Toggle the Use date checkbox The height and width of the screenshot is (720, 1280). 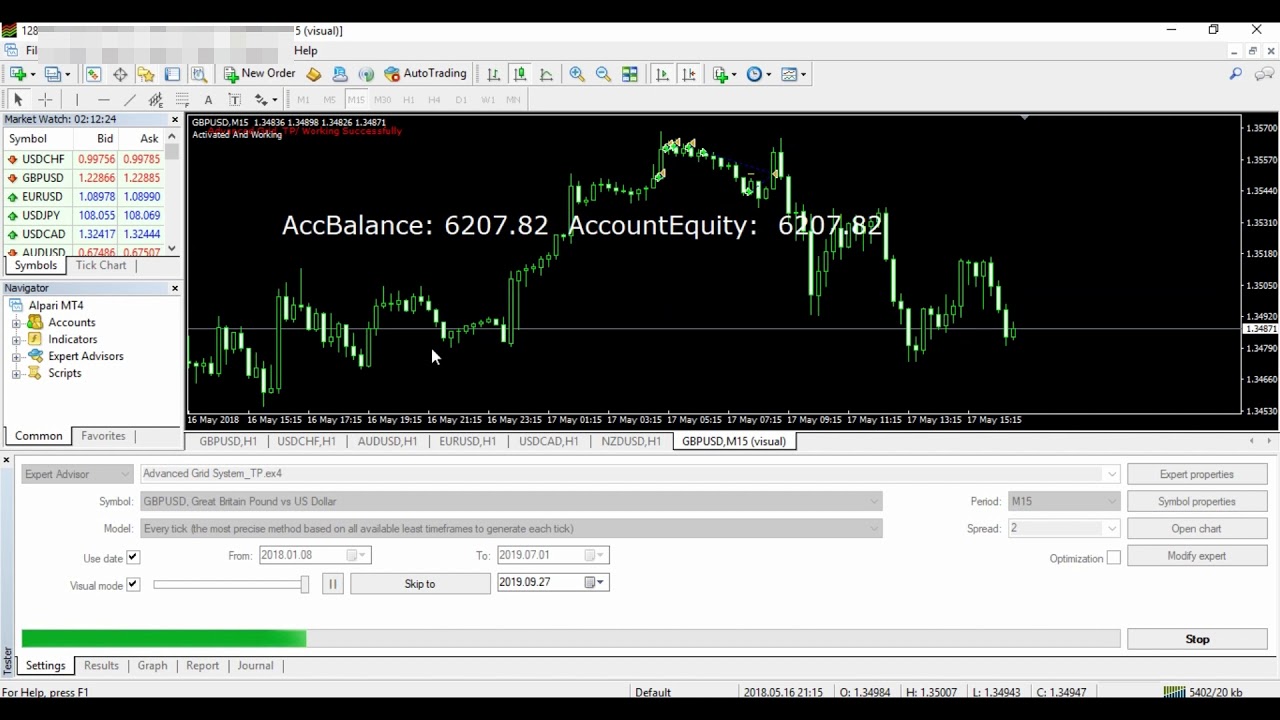(133, 558)
